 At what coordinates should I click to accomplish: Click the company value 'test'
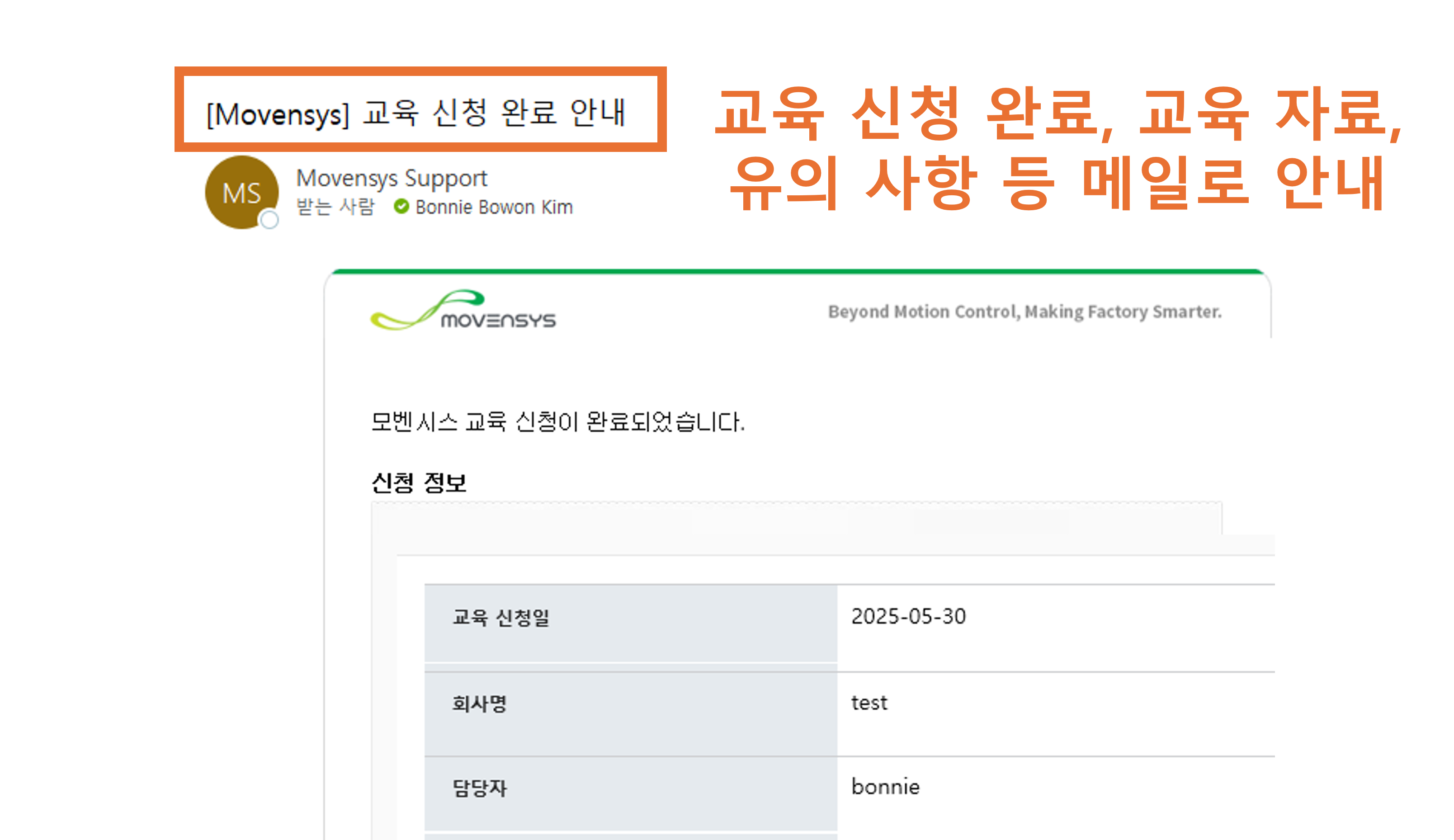pos(869,703)
